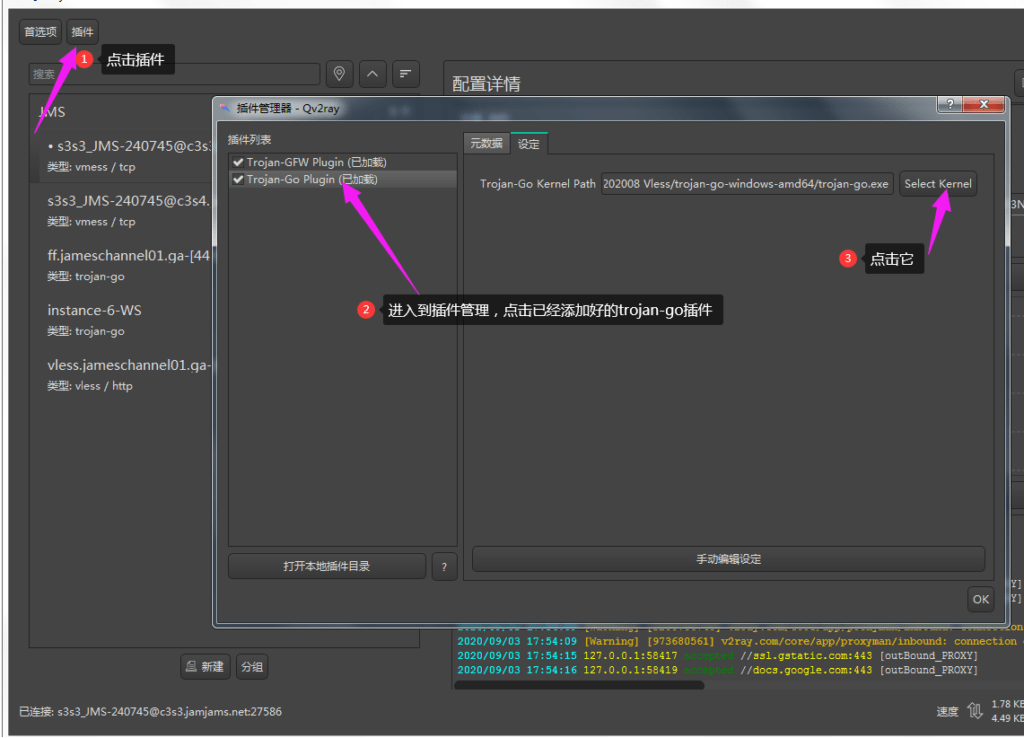The width and height of the screenshot is (1024, 738).
Task: Click the network speed arrows icon
Action: tap(975, 711)
